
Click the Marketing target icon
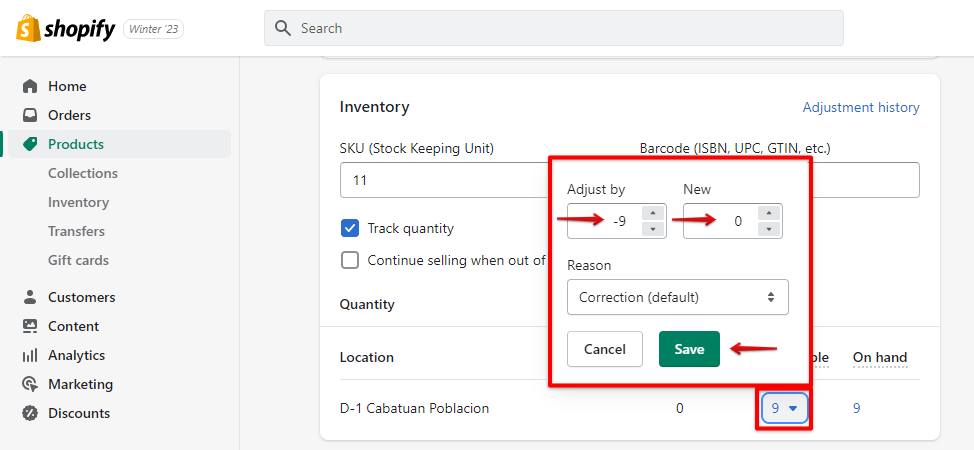30,384
